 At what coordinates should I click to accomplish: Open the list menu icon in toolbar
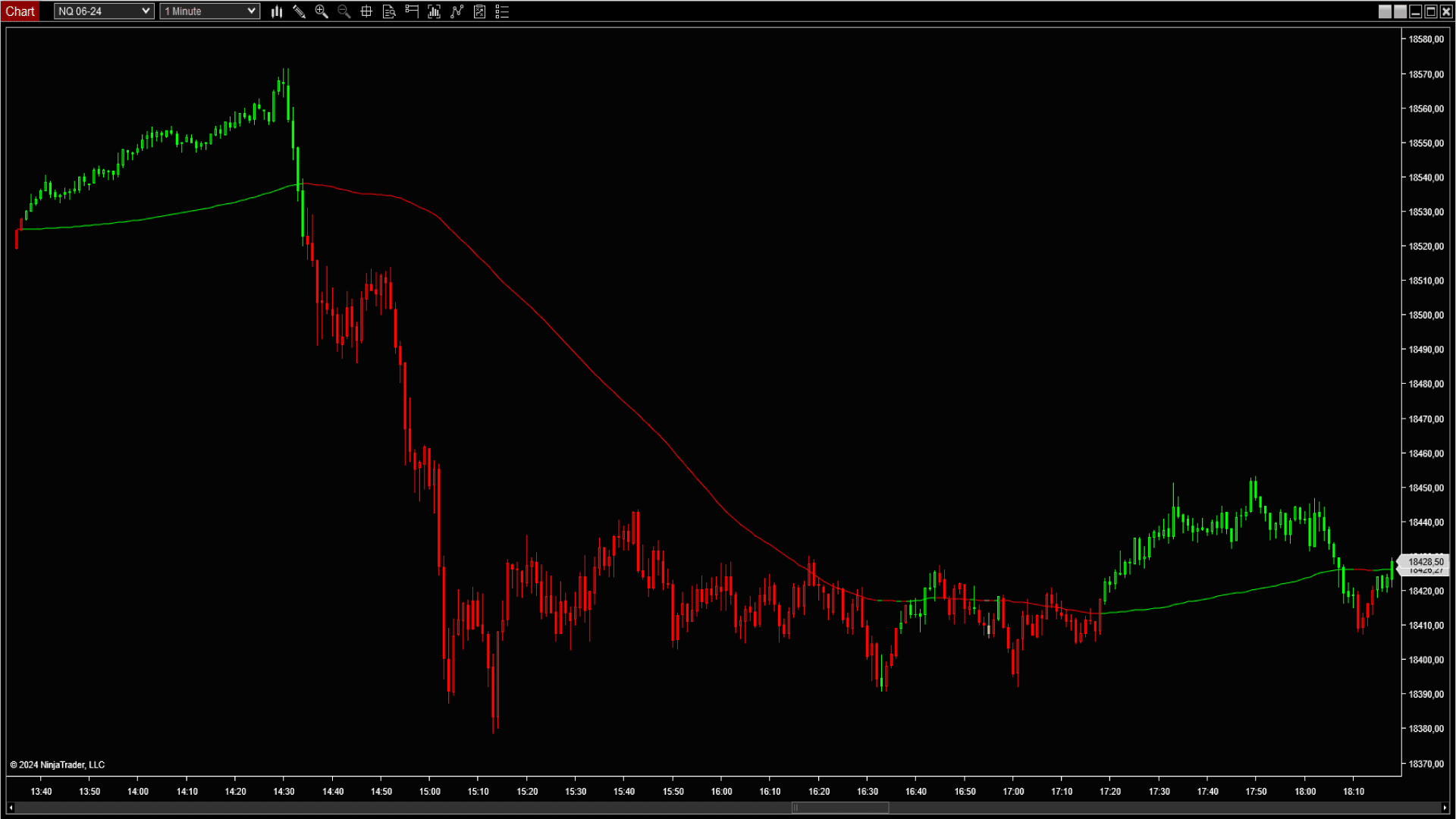(x=502, y=11)
